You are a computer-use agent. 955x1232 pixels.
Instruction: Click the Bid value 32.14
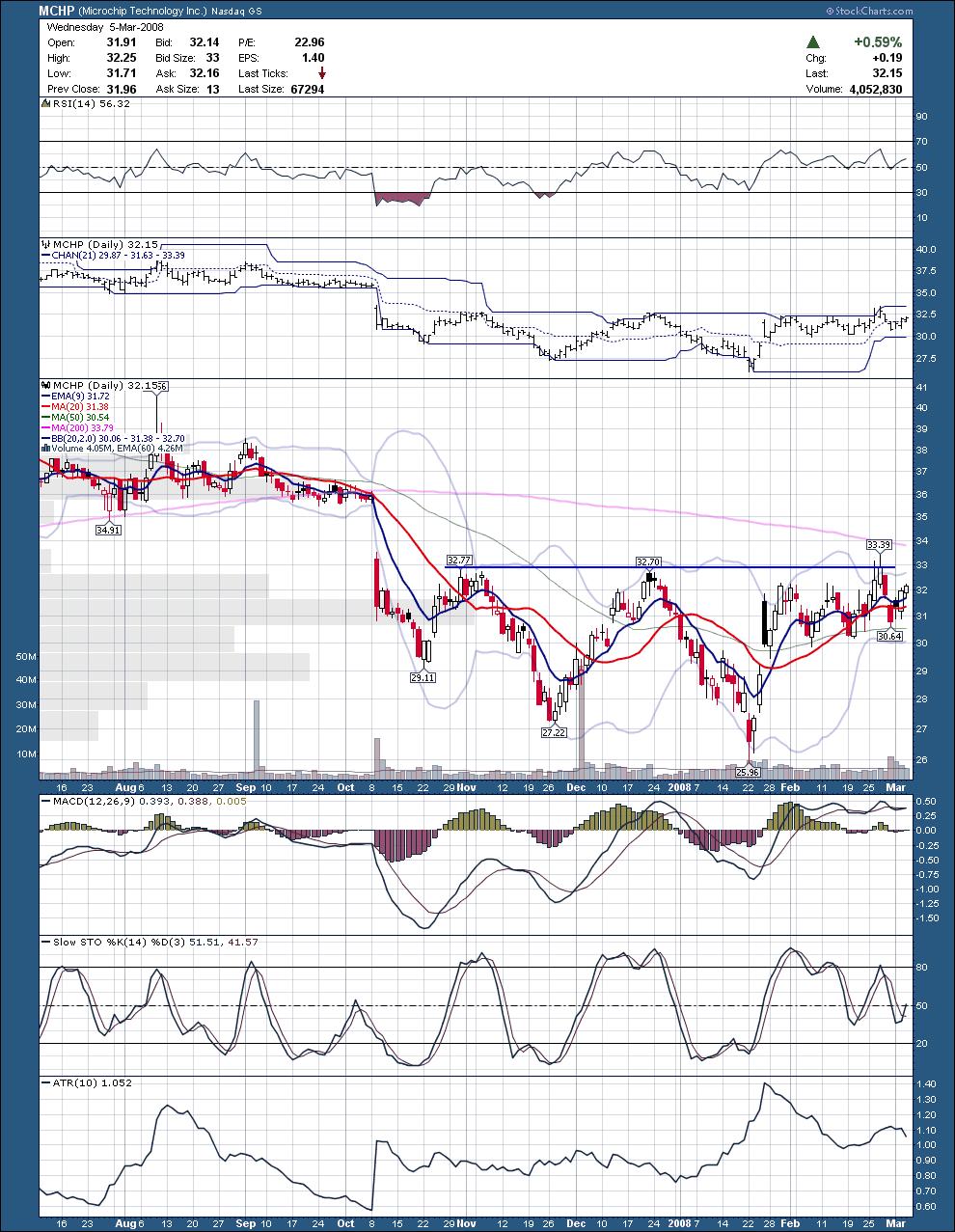point(205,42)
